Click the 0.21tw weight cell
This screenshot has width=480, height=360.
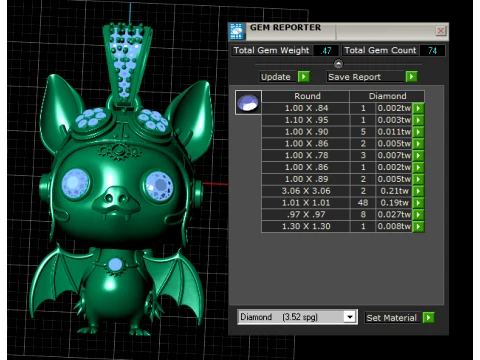[x=394, y=191]
